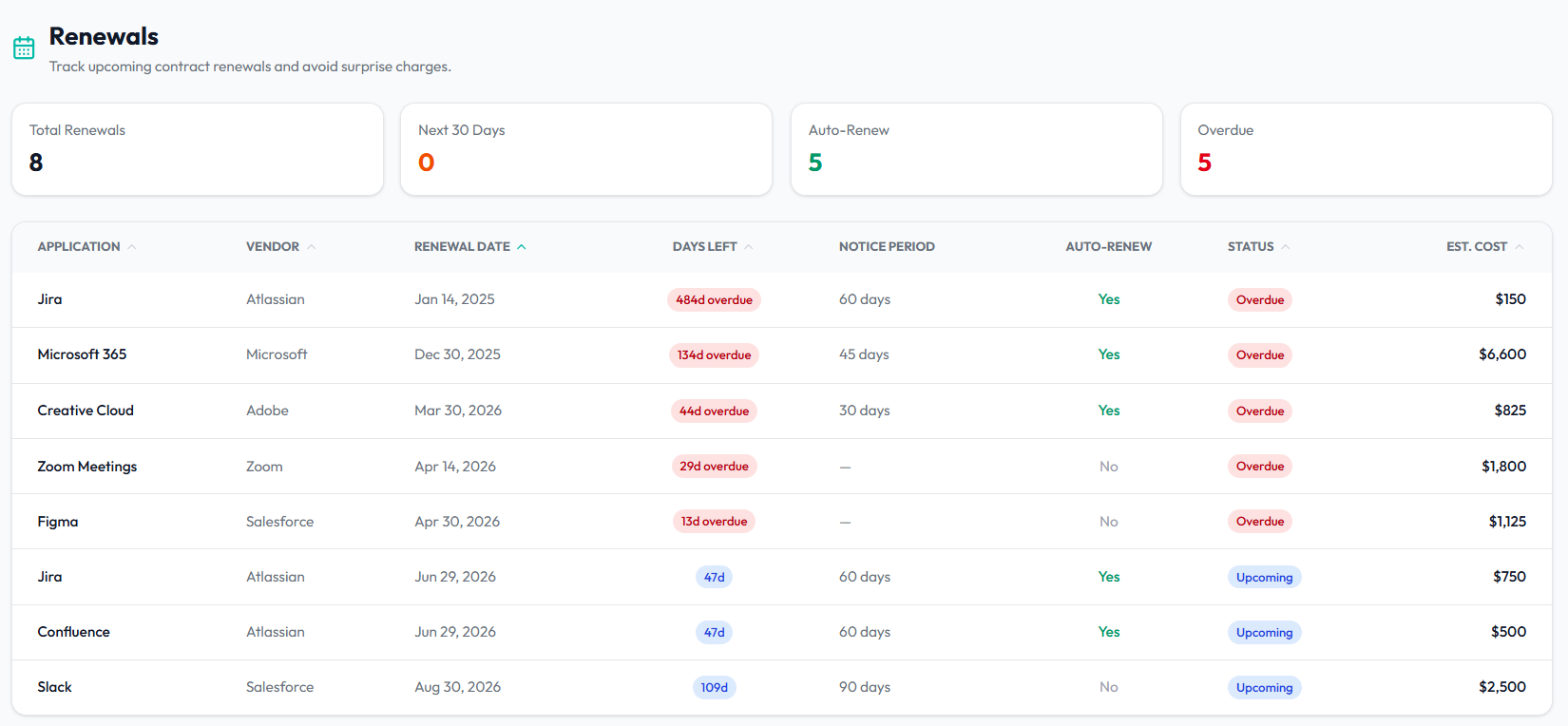Viewport: 1568px width, 726px height.
Task: Click the $1,125 estimated cost
Action: [x=1507, y=522]
